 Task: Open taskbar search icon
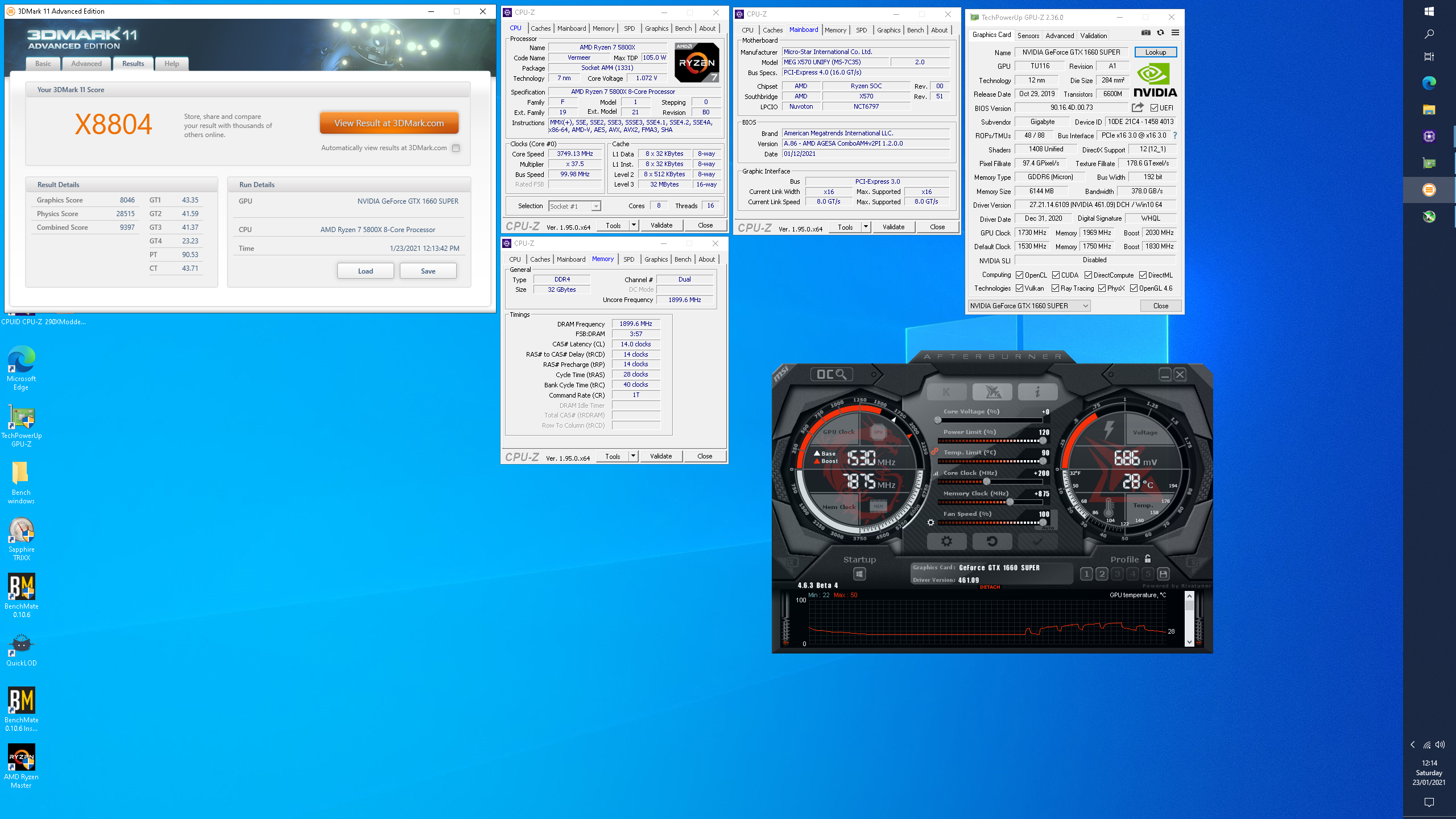click(1429, 34)
